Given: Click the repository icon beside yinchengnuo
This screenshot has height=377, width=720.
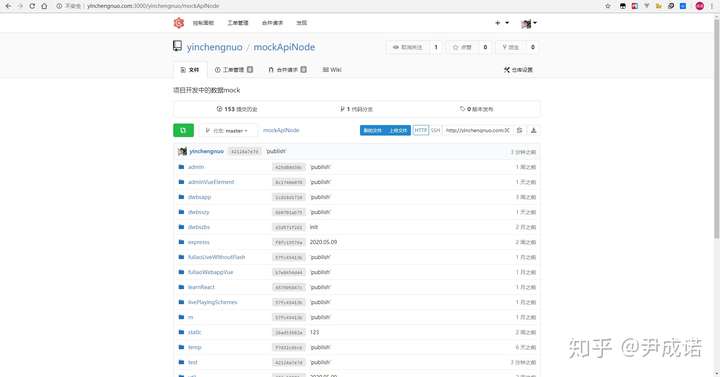Looking at the screenshot, I should coord(177,46).
